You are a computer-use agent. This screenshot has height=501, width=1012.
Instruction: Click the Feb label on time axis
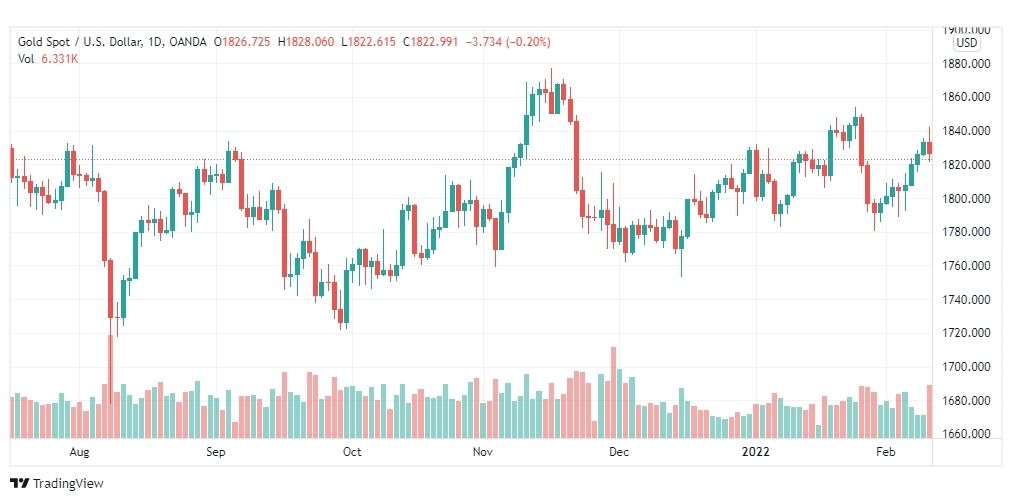pos(886,452)
